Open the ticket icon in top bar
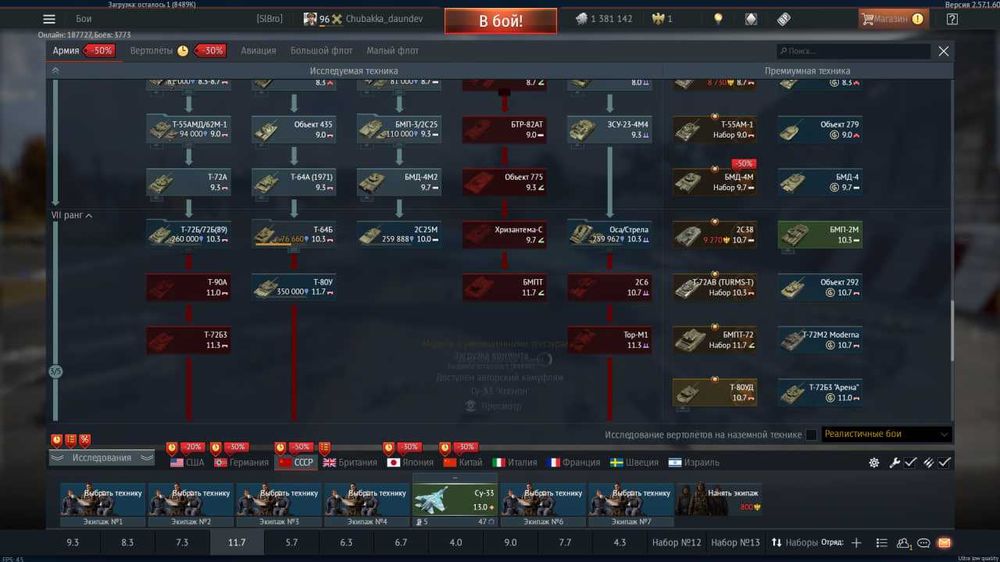The height and width of the screenshot is (562, 1000). coord(784,19)
